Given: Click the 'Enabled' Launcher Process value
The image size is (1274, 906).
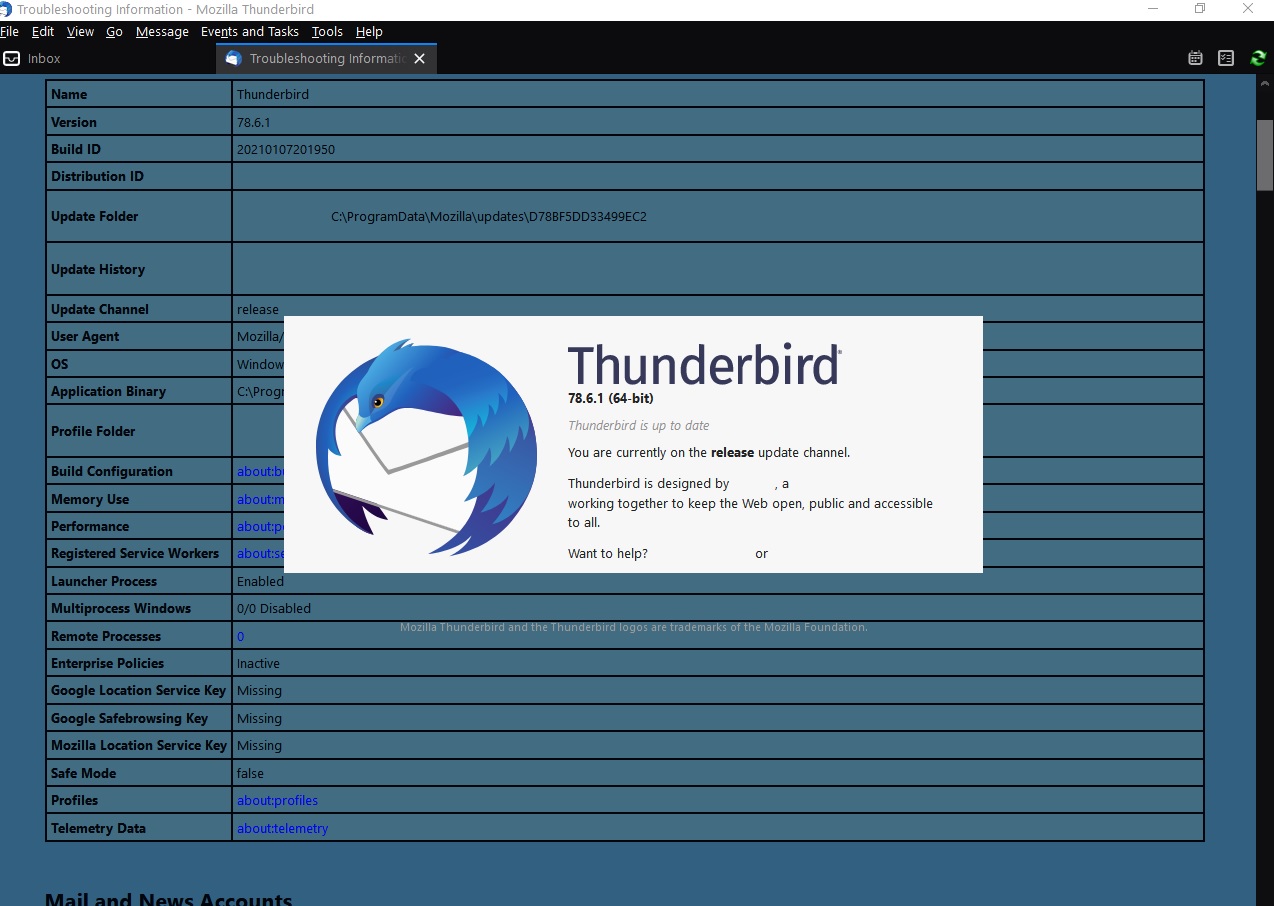Looking at the screenshot, I should (260, 582).
